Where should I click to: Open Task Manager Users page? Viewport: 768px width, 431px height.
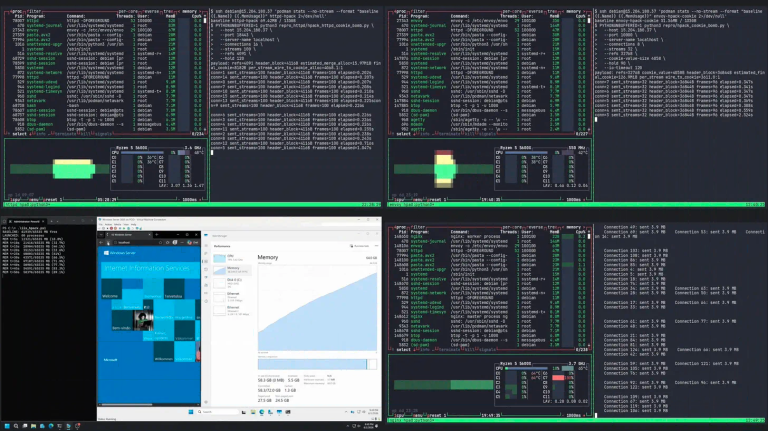point(206,285)
